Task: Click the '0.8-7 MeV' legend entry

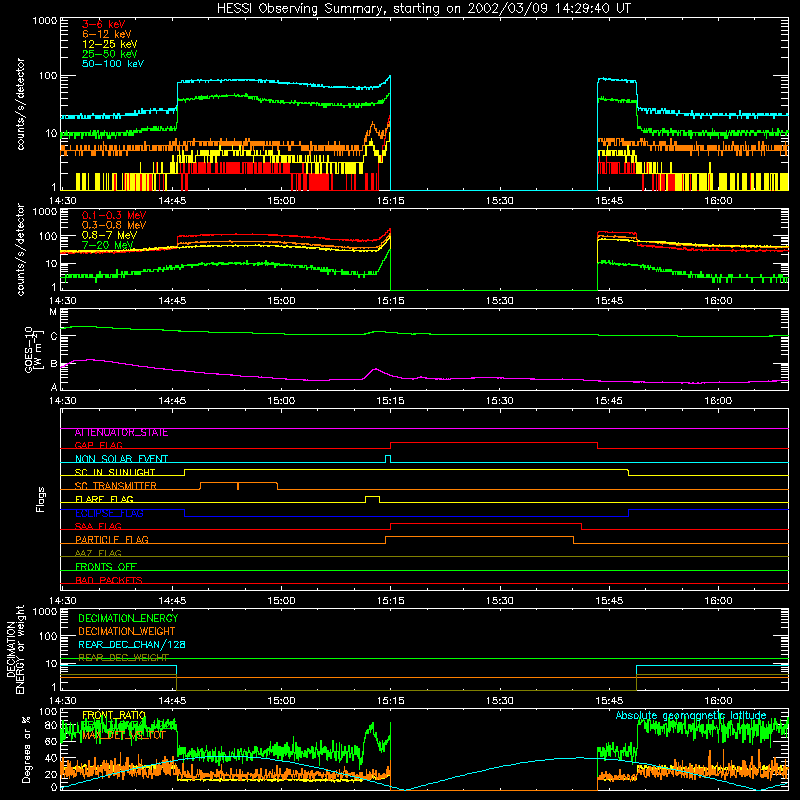Action: click(110, 235)
